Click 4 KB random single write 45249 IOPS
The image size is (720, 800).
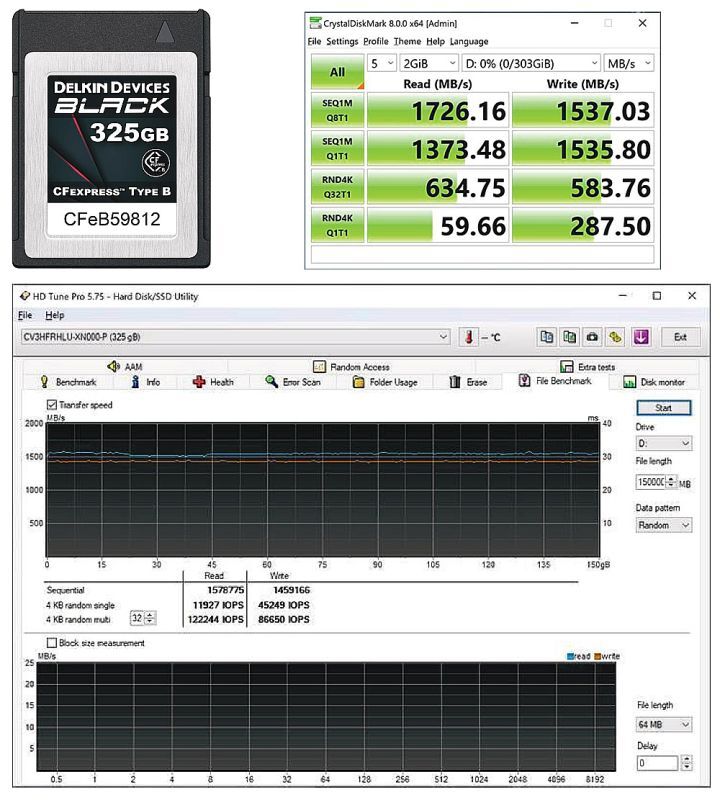click(284, 605)
